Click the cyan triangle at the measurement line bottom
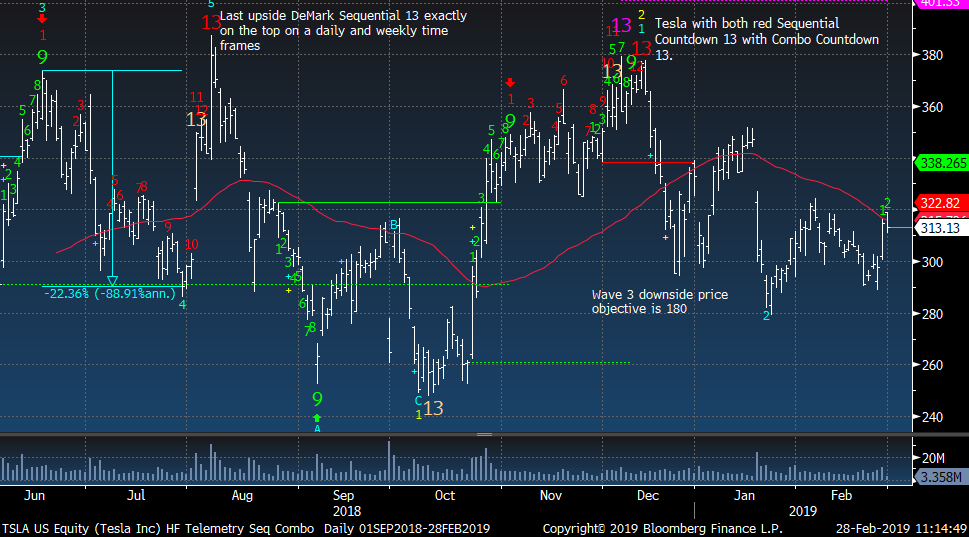This screenshot has height=537, width=969. tap(112, 281)
